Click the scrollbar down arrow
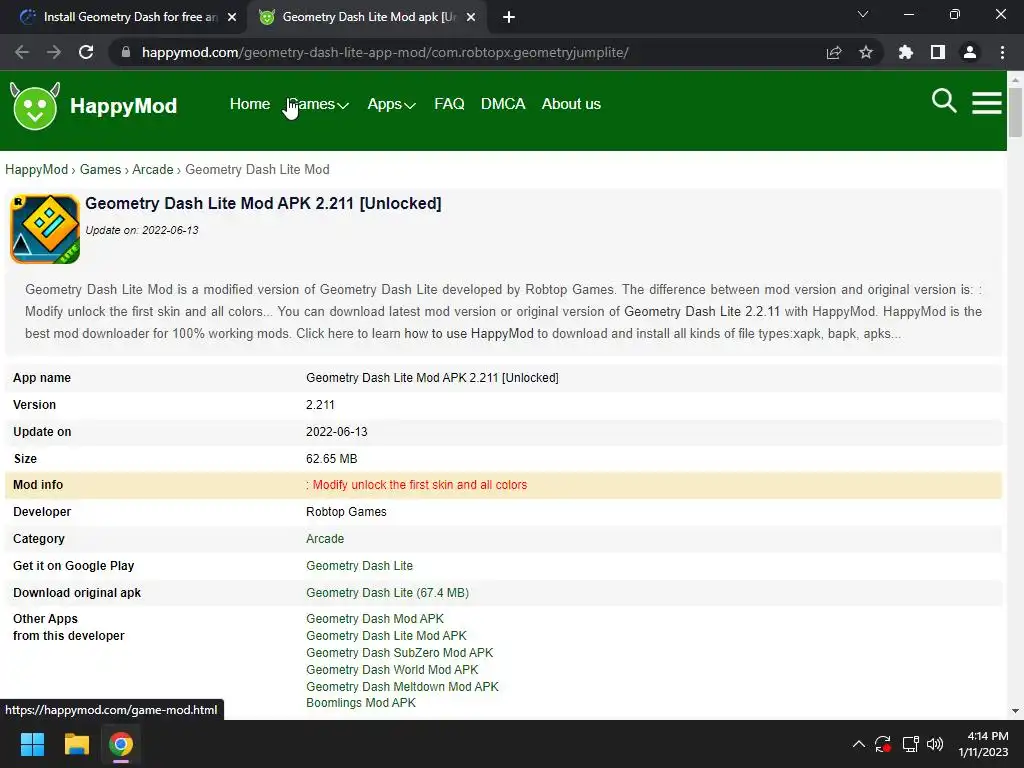 1015,711
